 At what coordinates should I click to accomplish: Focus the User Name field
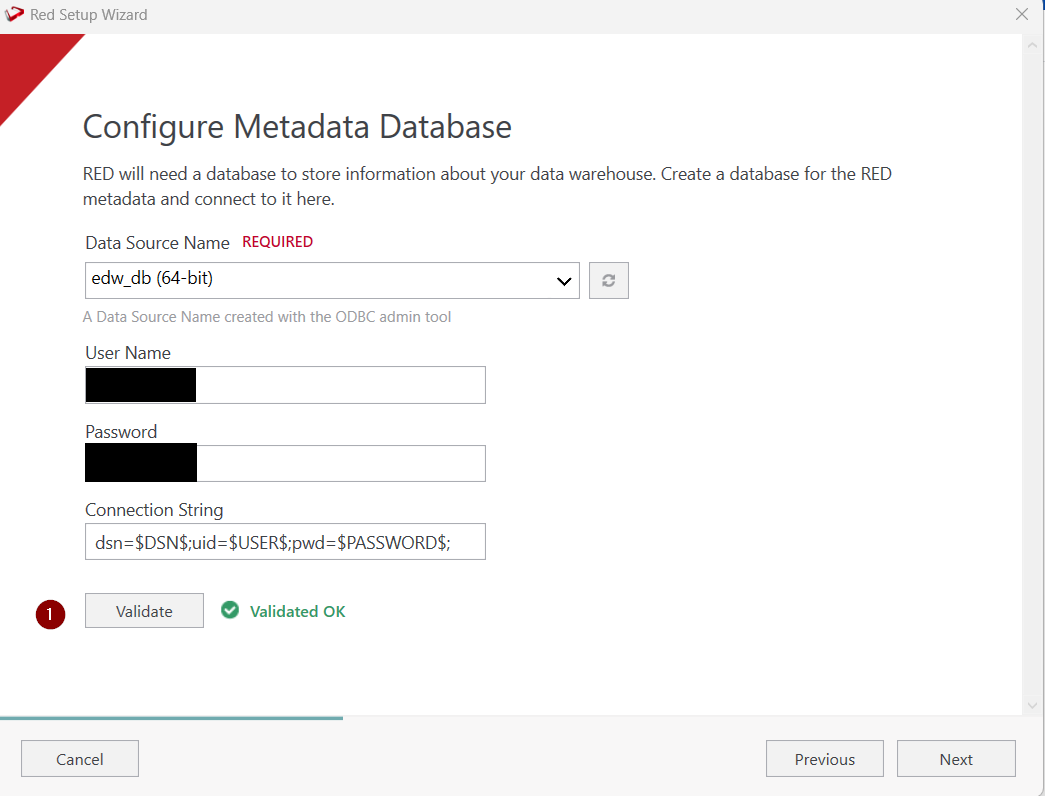(x=340, y=385)
